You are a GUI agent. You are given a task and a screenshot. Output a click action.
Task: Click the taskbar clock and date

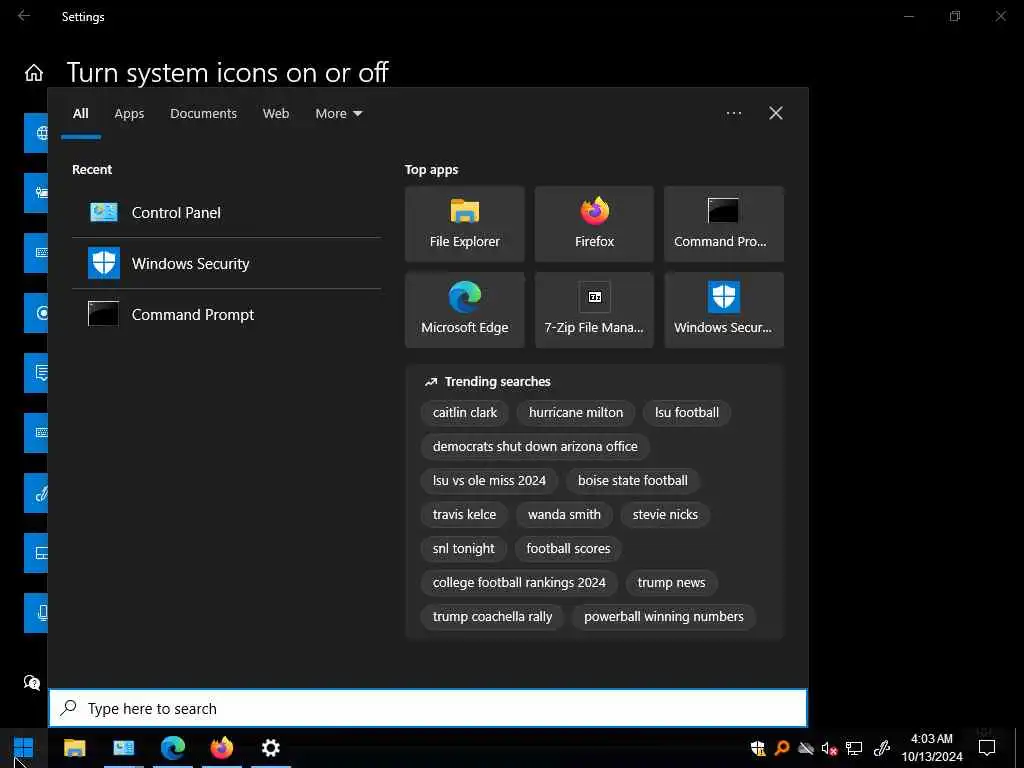(932, 748)
